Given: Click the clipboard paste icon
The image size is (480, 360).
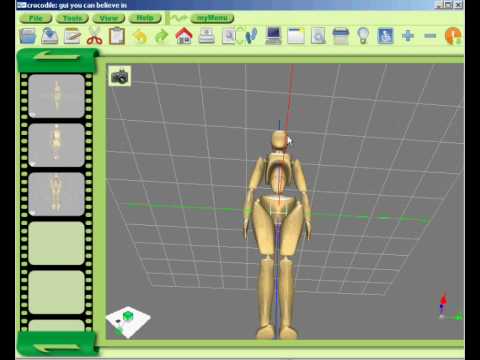Looking at the screenshot, I should click(x=117, y=36).
